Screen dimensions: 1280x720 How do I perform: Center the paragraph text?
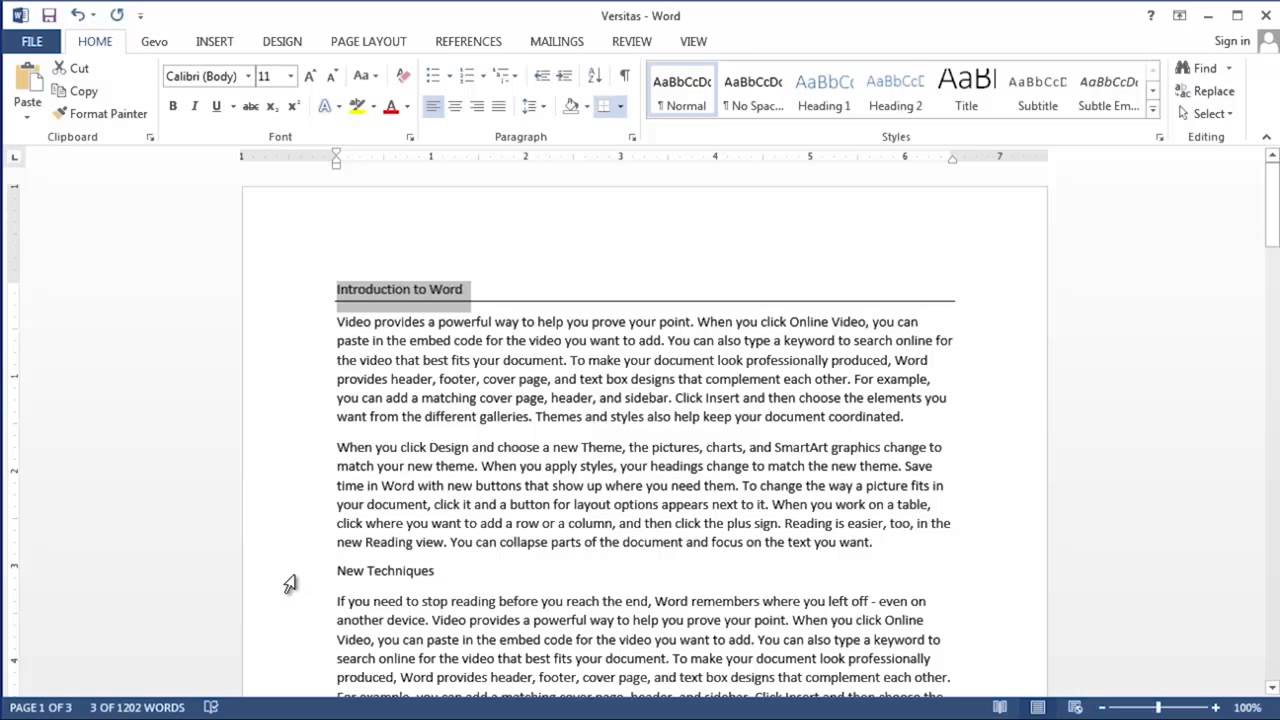tap(455, 106)
